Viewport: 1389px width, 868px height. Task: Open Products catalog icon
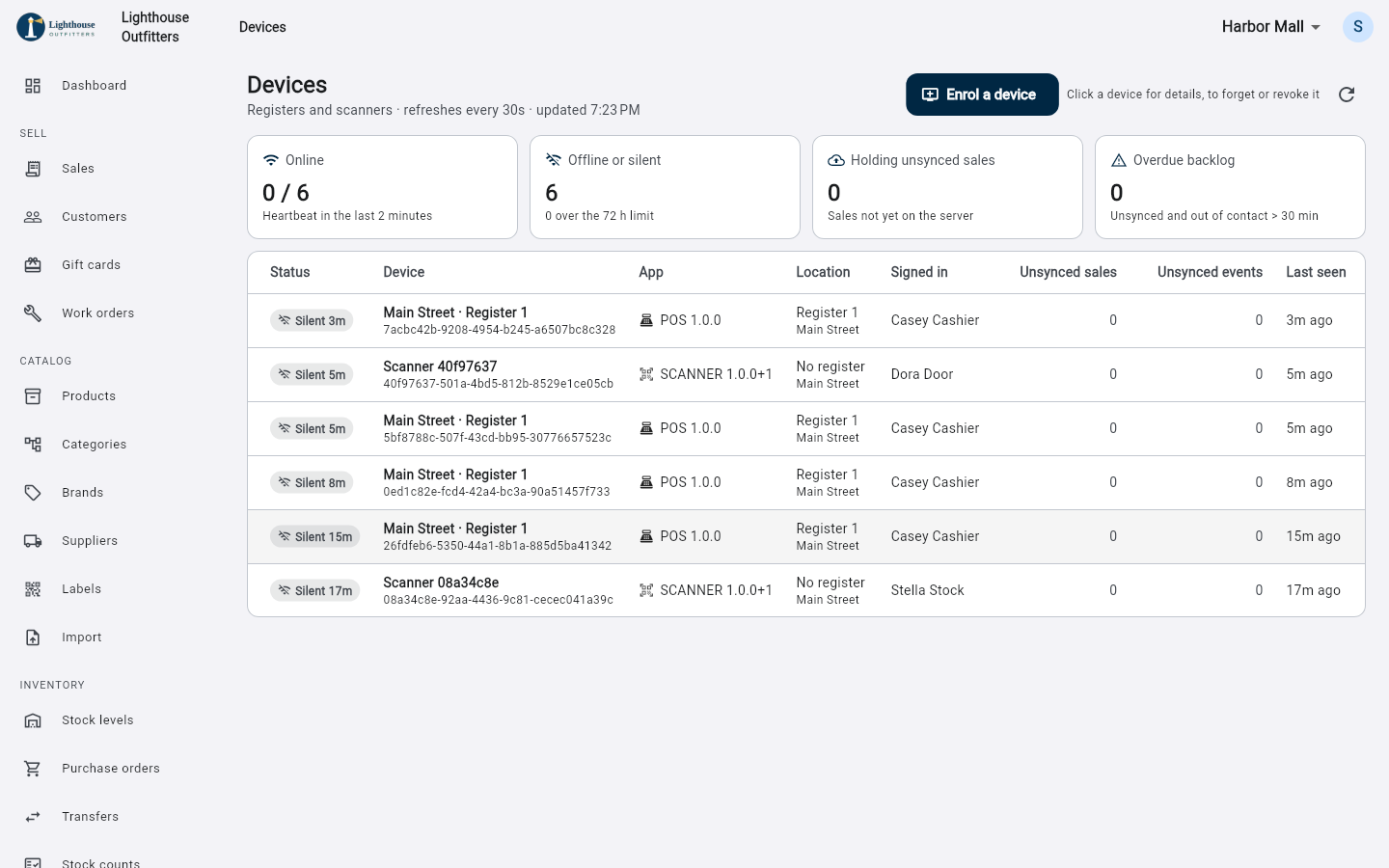(x=33, y=396)
